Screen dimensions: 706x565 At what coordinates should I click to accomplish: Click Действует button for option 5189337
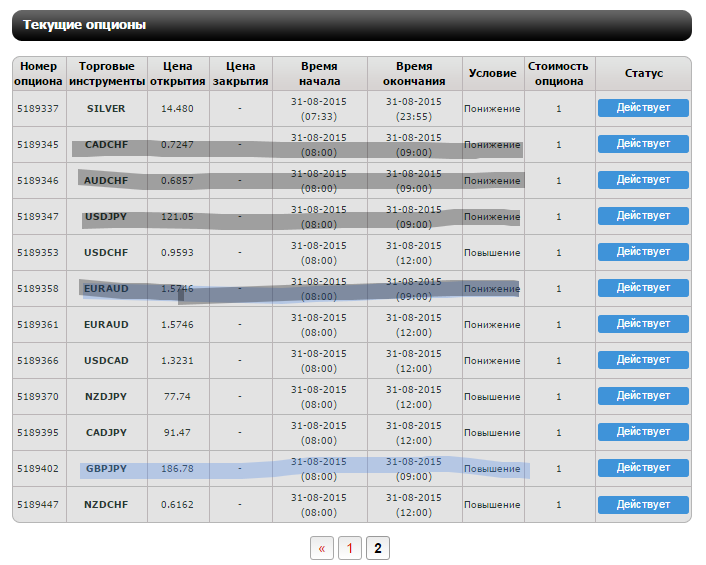[x=643, y=108]
